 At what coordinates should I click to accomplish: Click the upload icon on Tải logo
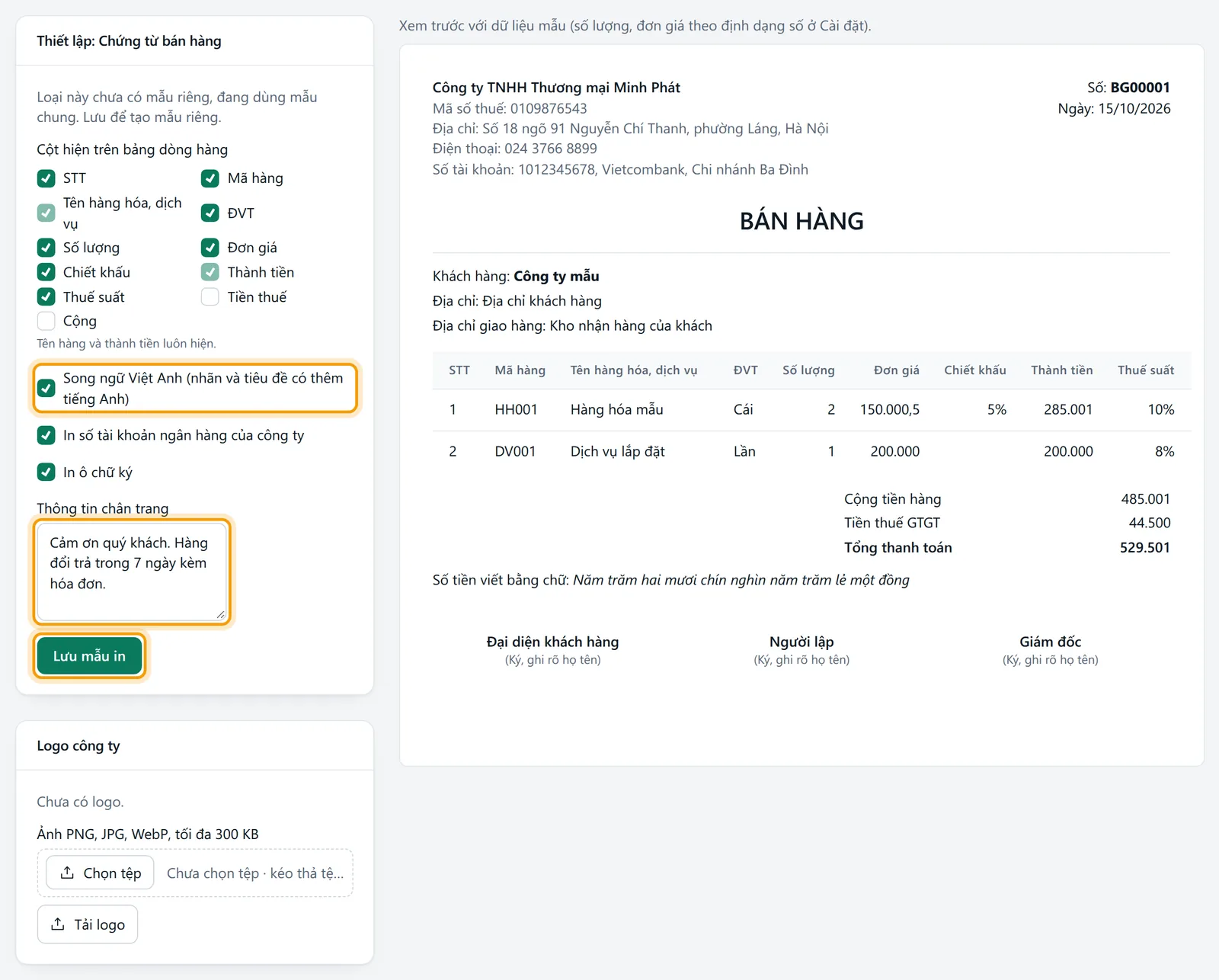click(x=58, y=924)
